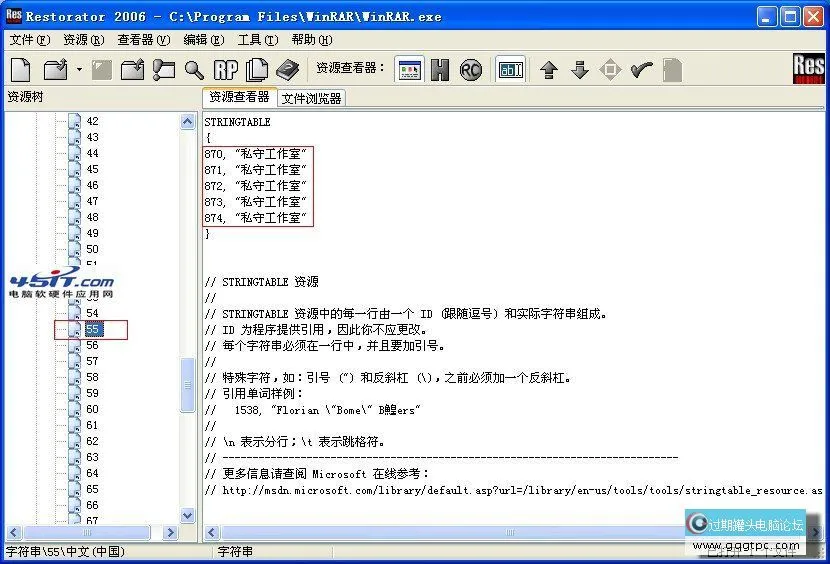The image size is (830, 564).
Task: Select tree item 62
Action: coord(92,441)
